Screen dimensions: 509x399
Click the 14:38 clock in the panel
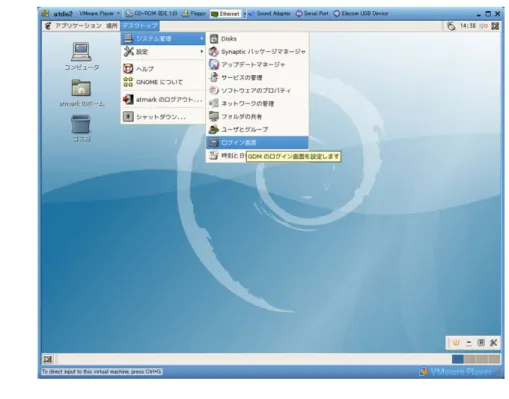pyautogui.click(x=468, y=26)
